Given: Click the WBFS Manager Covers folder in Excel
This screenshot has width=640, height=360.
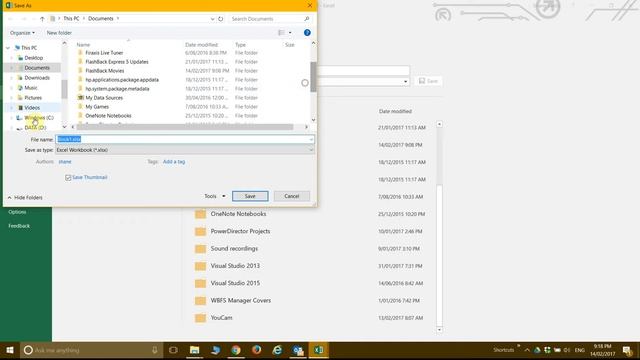Looking at the screenshot, I should [240, 300].
